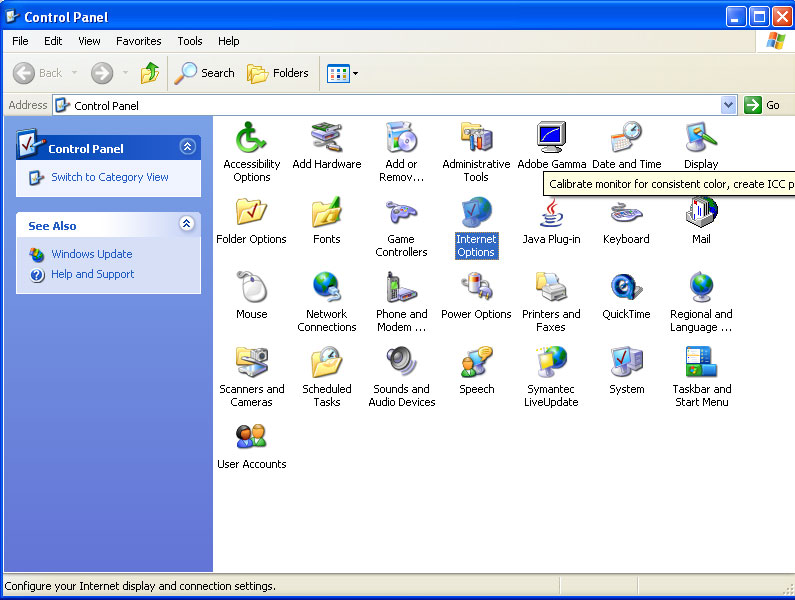This screenshot has height=600, width=795.
Task: Collapse the Control Panel sidebar section
Action: [x=188, y=147]
